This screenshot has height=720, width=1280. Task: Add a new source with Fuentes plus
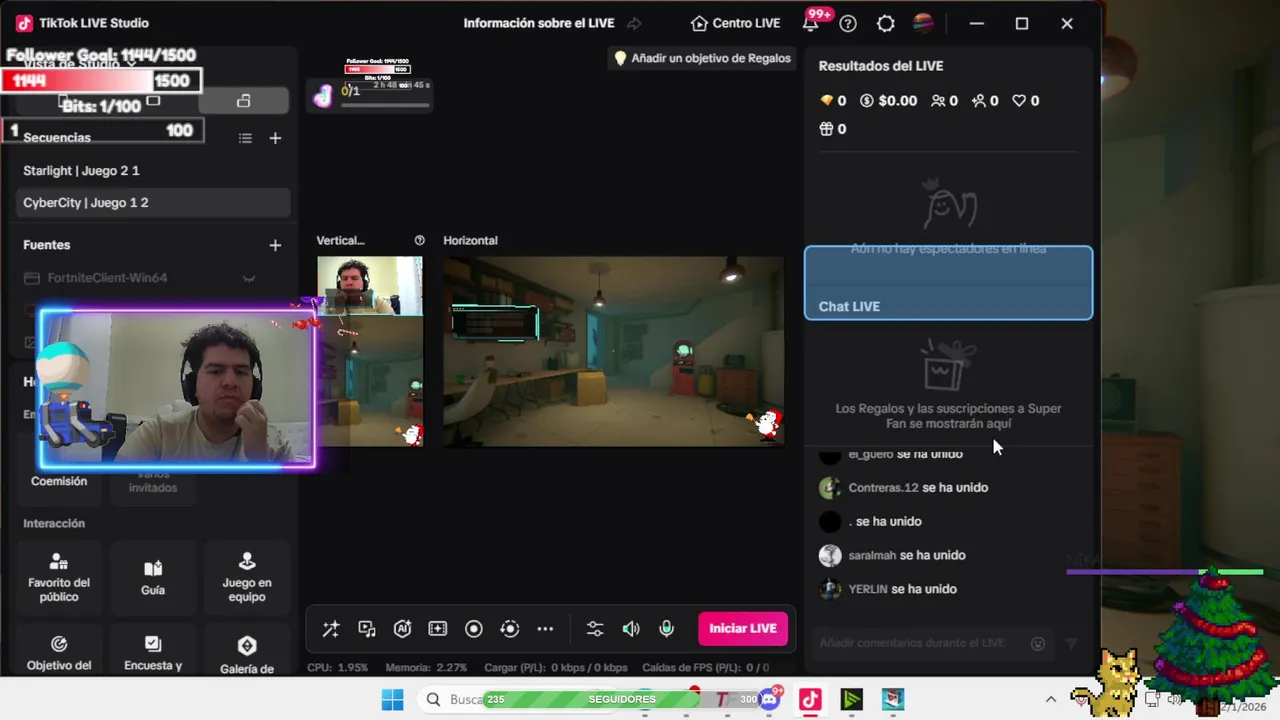pyautogui.click(x=275, y=245)
